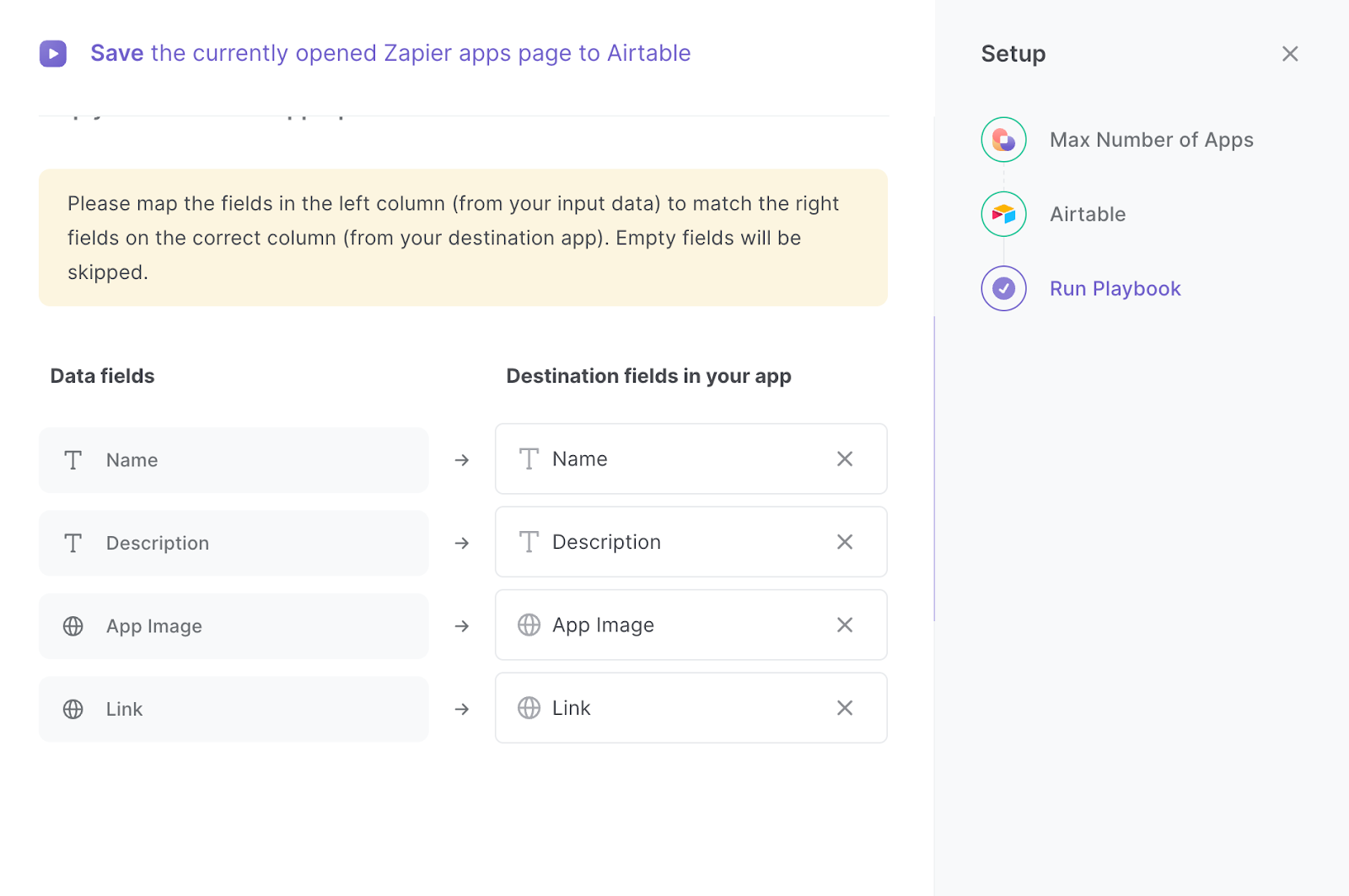Clear the Link destination field mapping
The width and height of the screenshot is (1349, 896).
pyautogui.click(x=844, y=708)
